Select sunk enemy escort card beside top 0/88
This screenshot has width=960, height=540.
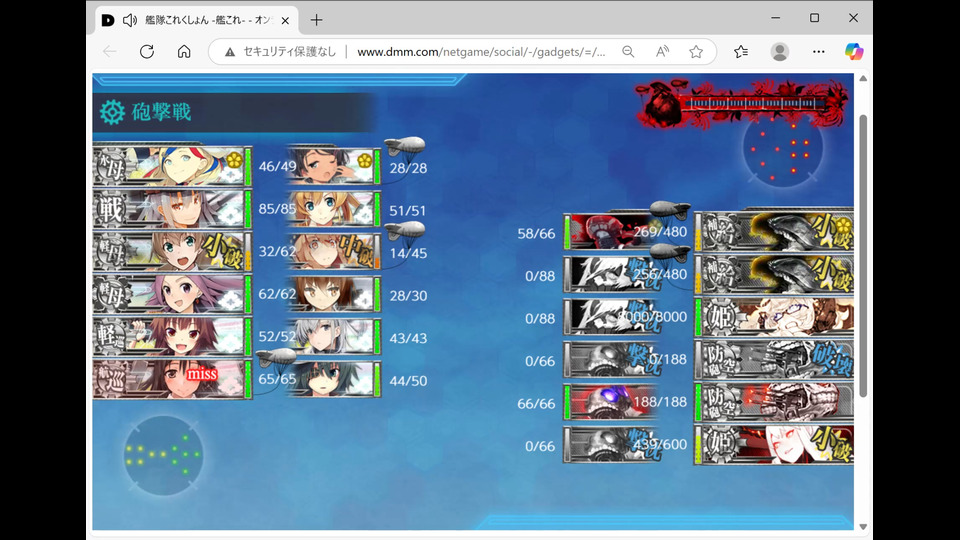coord(611,274)
